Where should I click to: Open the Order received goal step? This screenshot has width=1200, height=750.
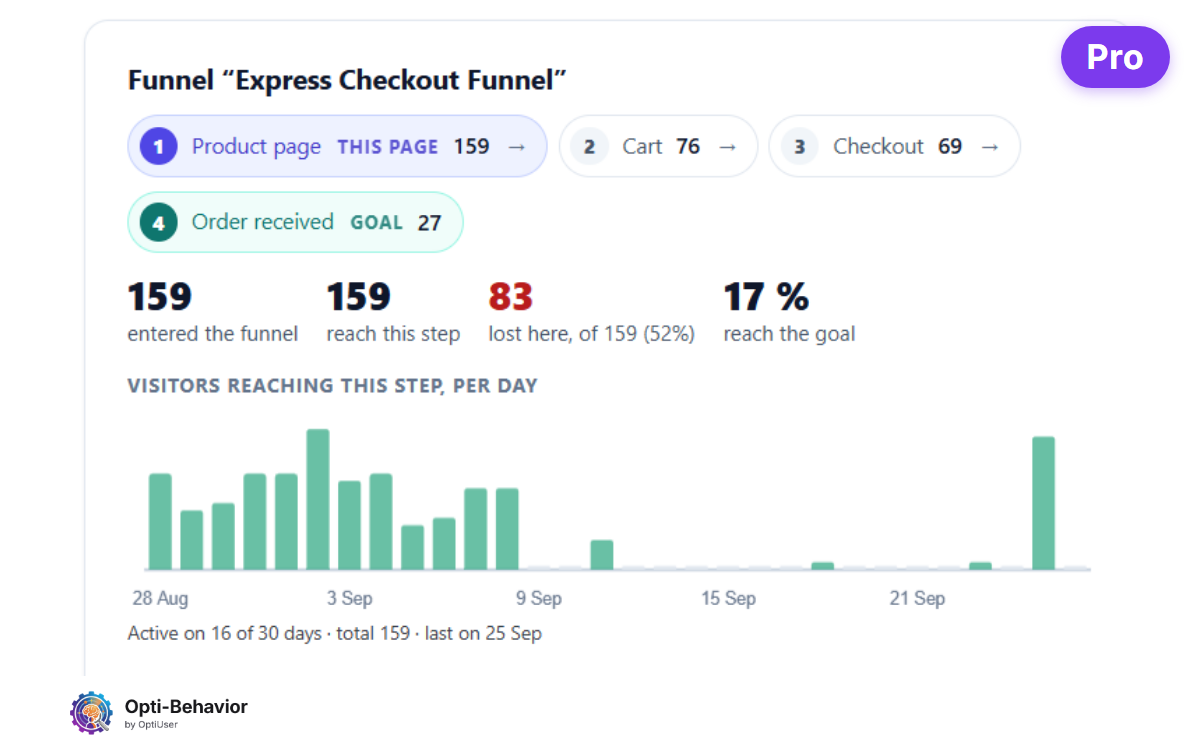pyautogui.click(x=295, y=222)
